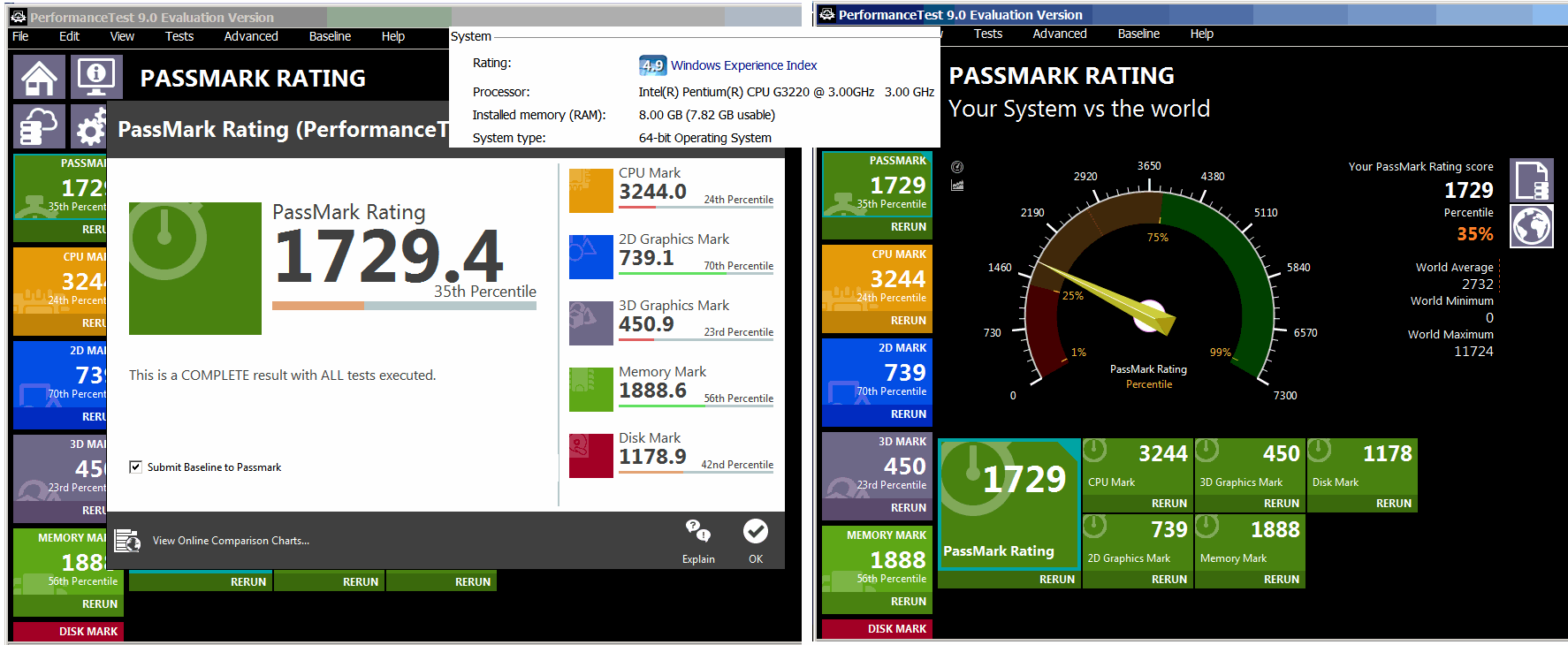
Task: Click the online comparison charts icon
Action: coord(128,541)
